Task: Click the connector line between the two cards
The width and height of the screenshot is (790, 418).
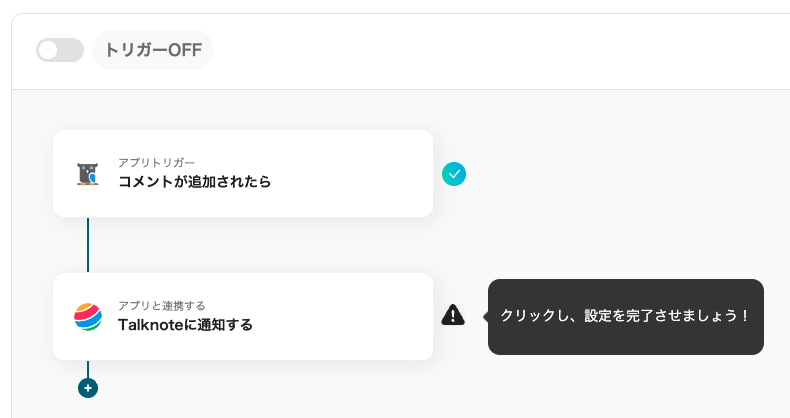Action: [88, 245]
